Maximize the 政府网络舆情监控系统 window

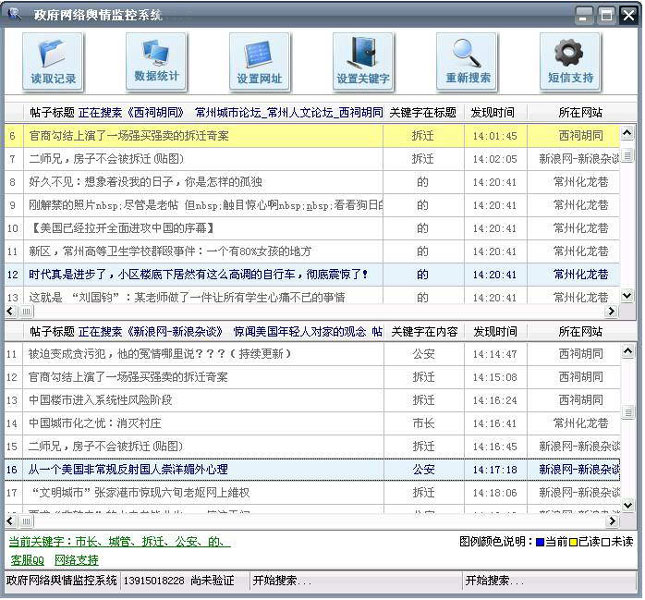pos(606,16)
